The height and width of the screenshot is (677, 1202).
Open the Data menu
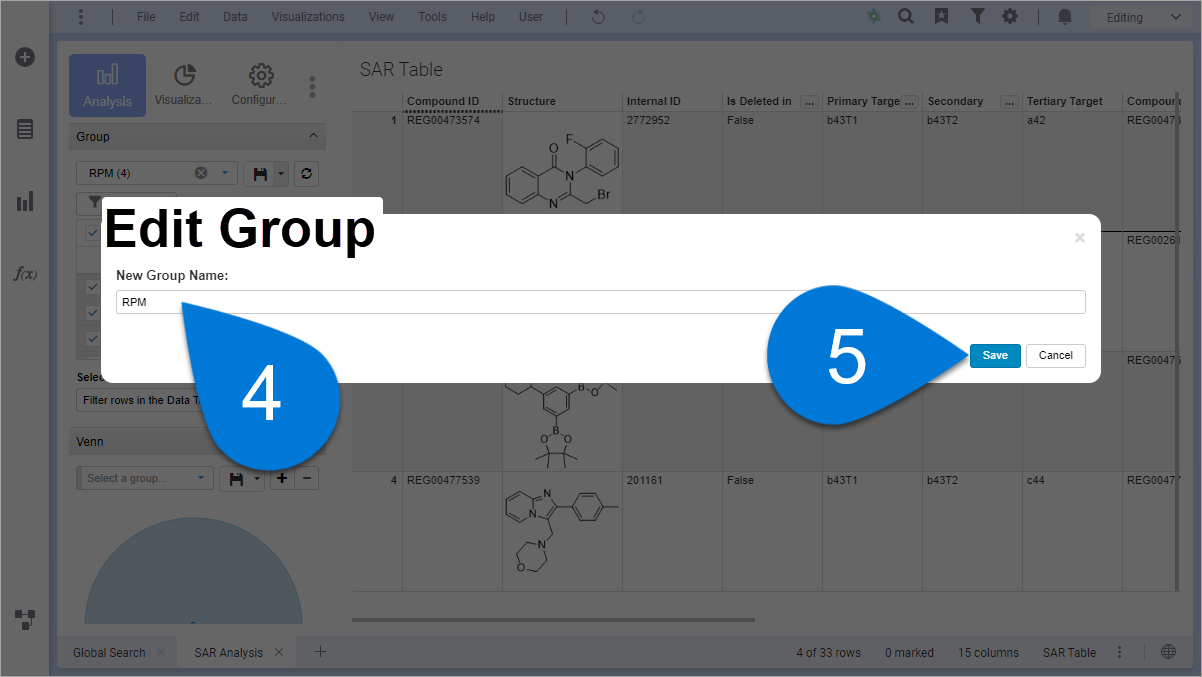[235, 17]
